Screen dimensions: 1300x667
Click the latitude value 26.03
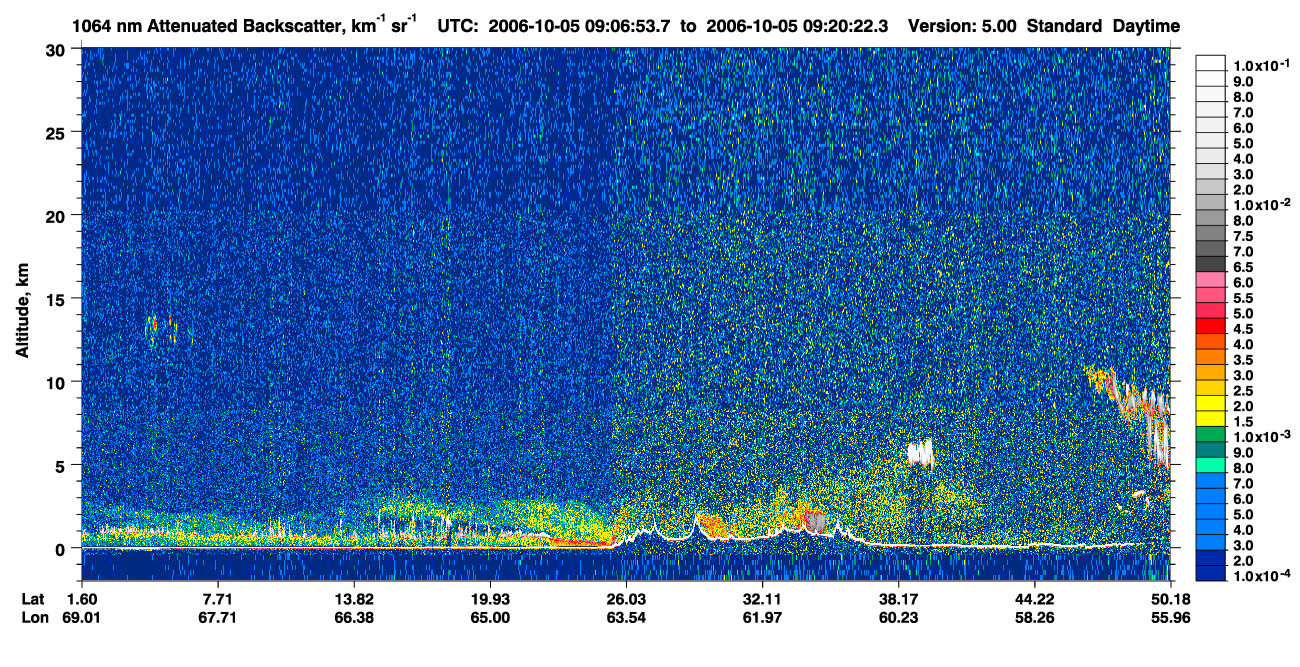pyautogui.click(x=625, y=599)
